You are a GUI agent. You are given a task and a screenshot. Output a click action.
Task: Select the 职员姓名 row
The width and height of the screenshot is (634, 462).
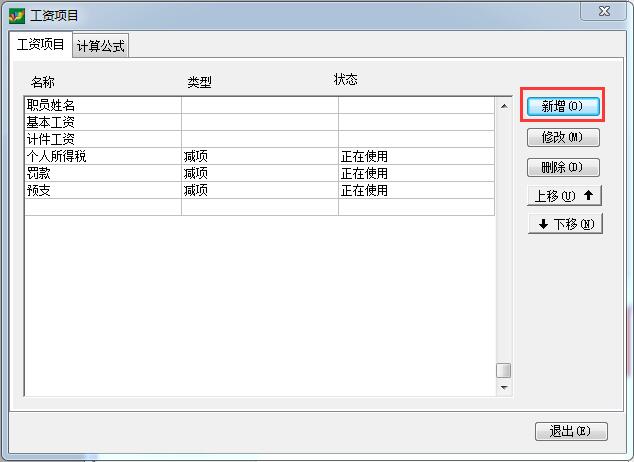[x=259, y=105]
